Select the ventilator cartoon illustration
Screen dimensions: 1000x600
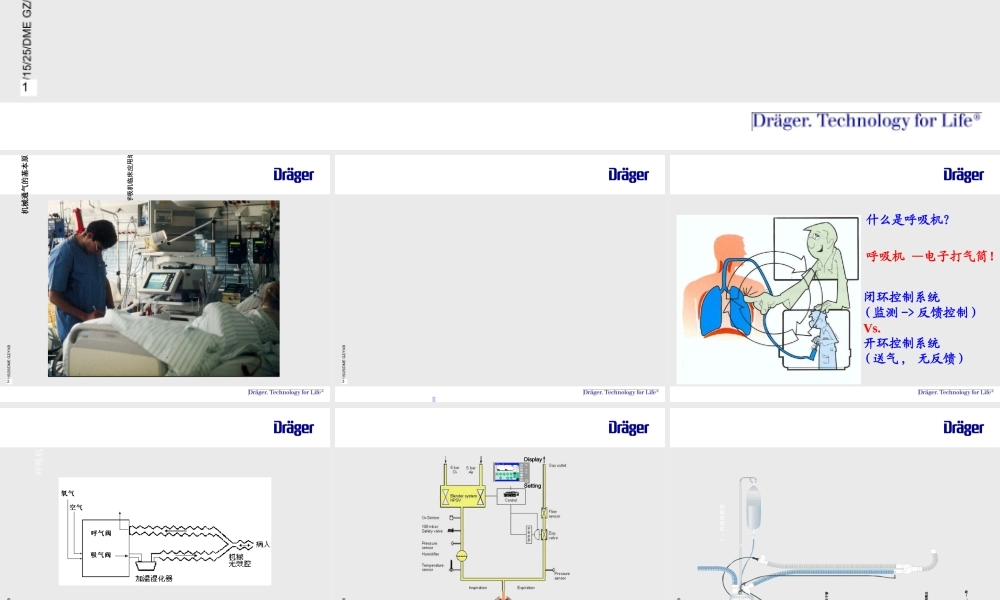(x=768, y=299)
